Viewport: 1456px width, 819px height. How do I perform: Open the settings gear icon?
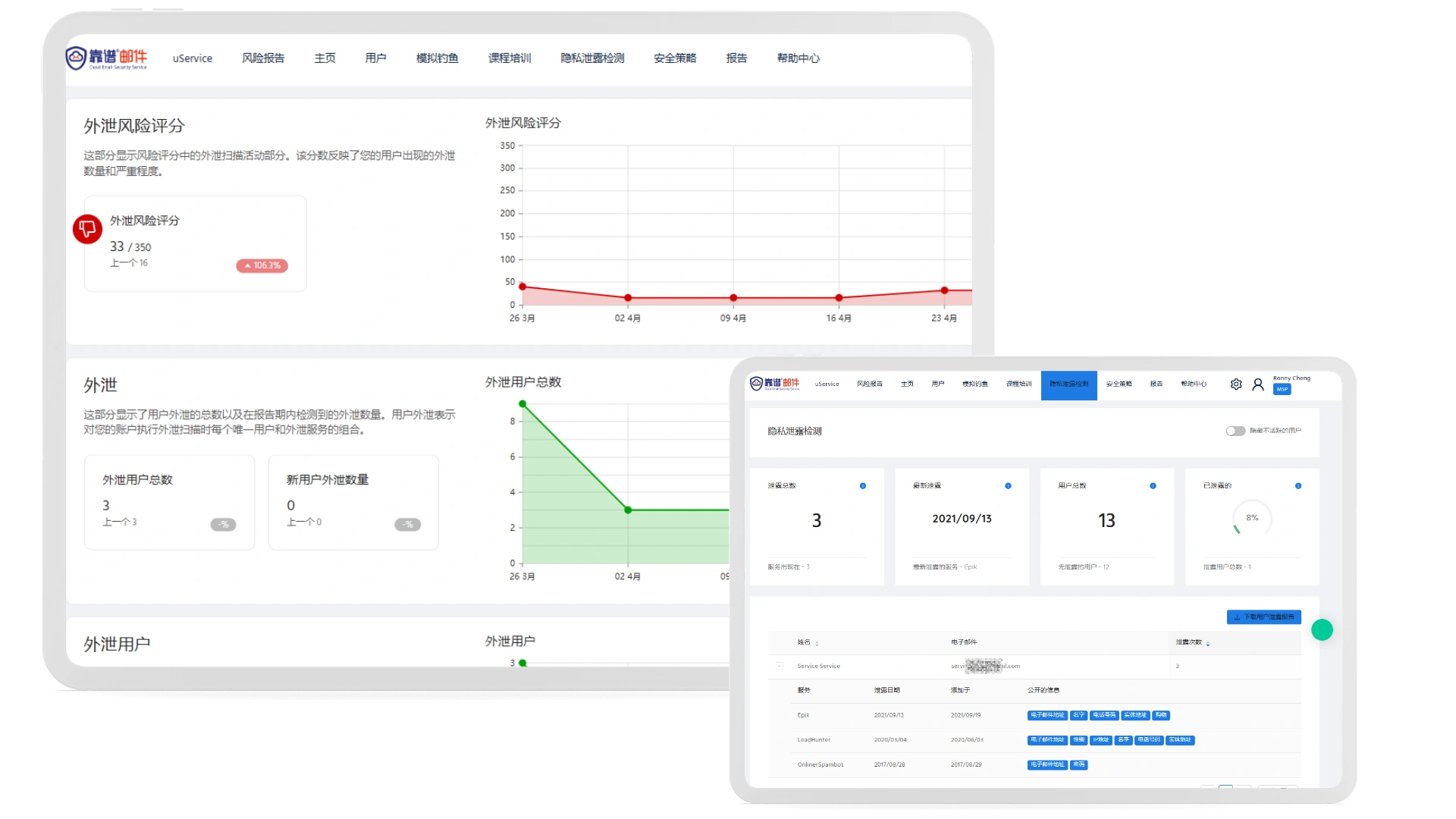[x=1236, y=384]
